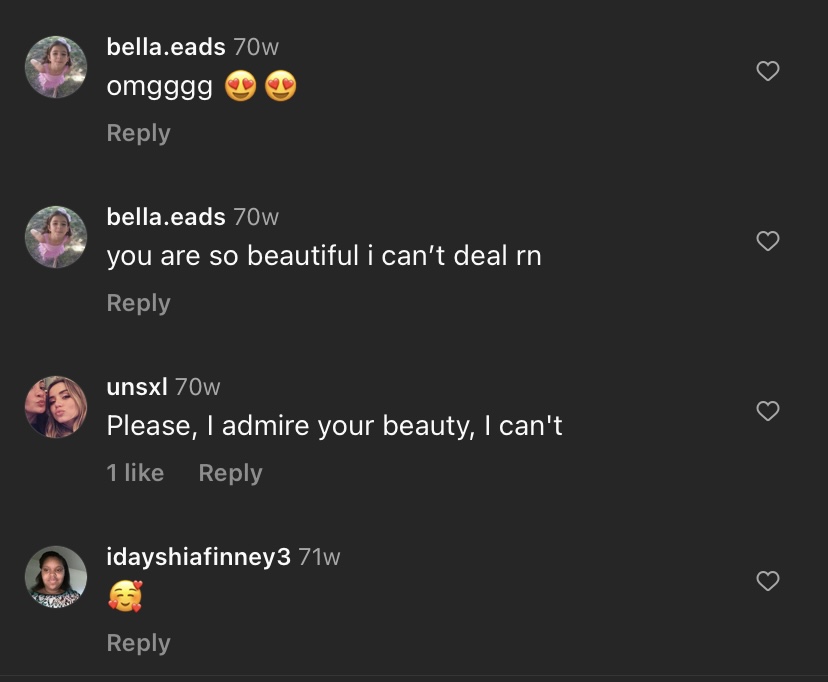
Task: Select the "Please, I admire your beauty" text
Action: click(x=334, y=426)
